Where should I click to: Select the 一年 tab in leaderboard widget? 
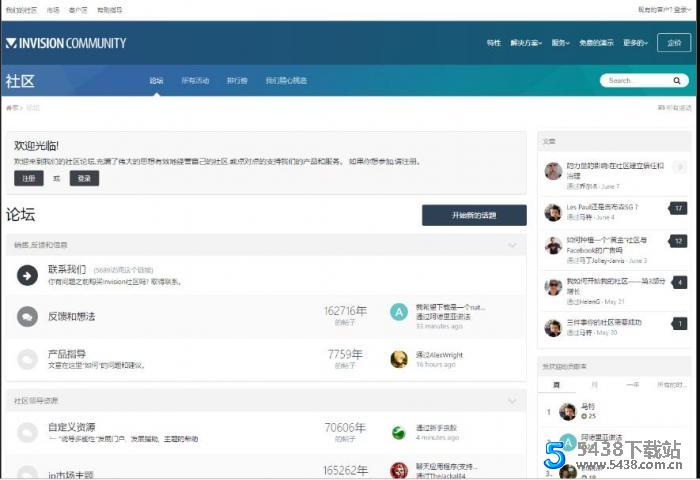click(632, 385)
